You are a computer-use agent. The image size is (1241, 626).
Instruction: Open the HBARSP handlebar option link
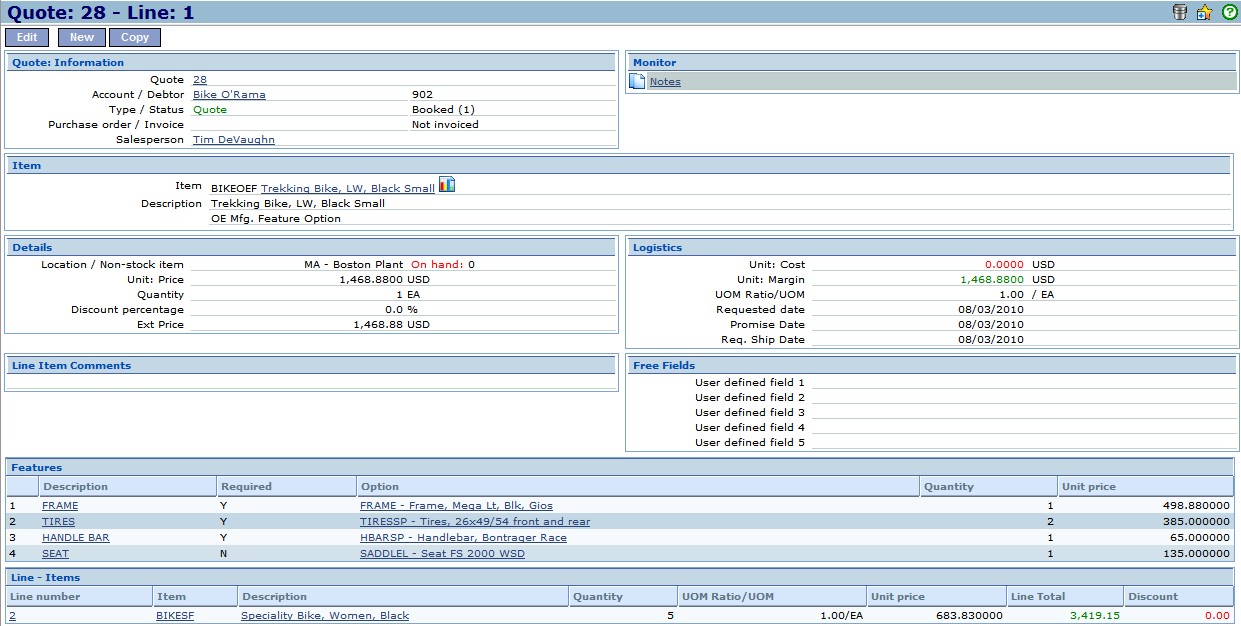point(463,538)
